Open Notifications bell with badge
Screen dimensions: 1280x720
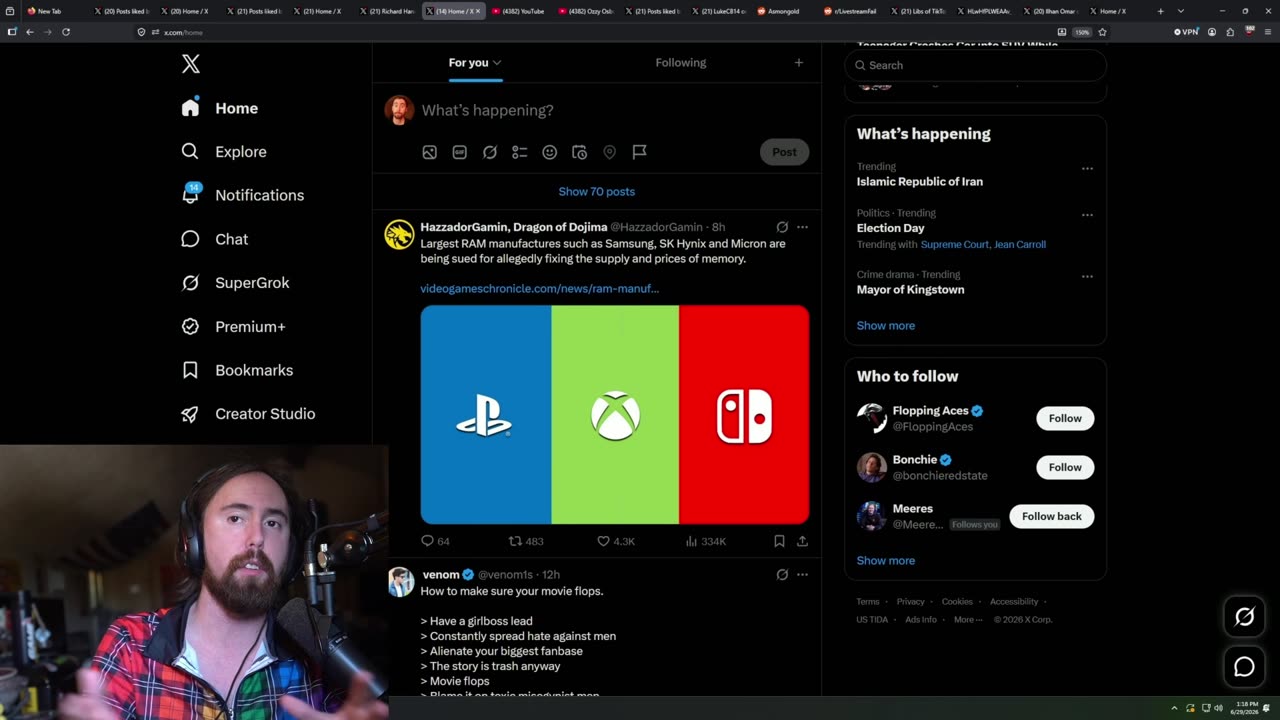[x=191, y=194]
